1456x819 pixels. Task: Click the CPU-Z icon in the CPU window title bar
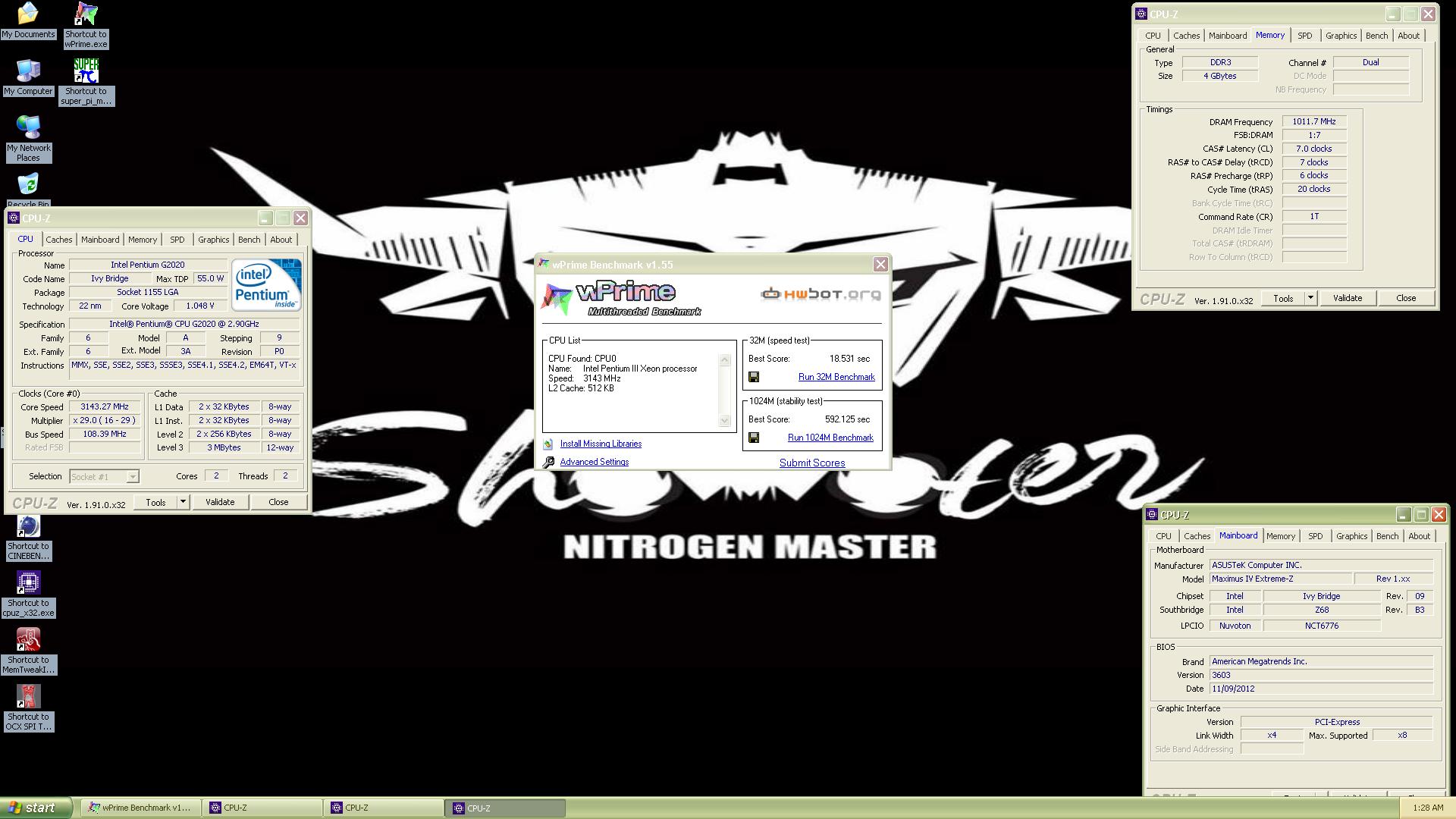point(14,218)
